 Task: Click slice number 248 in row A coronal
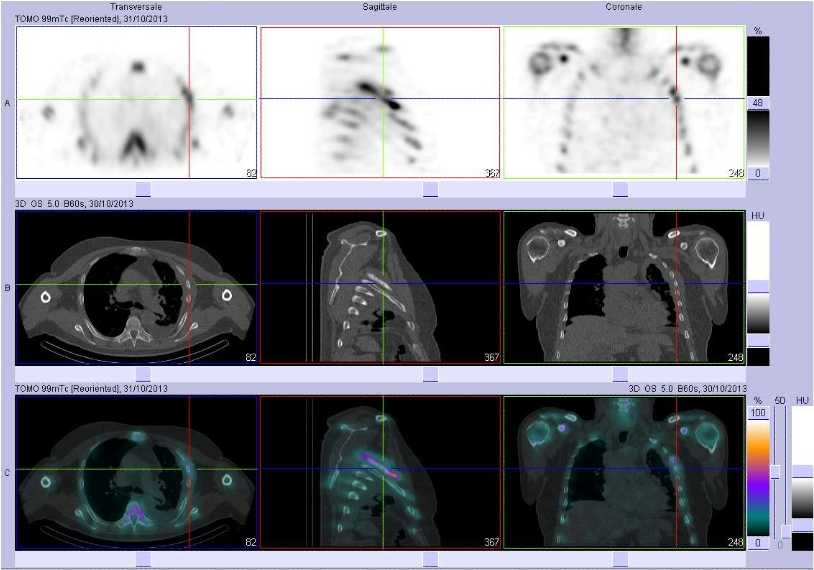pyautogui.click(x=736, y=173)
